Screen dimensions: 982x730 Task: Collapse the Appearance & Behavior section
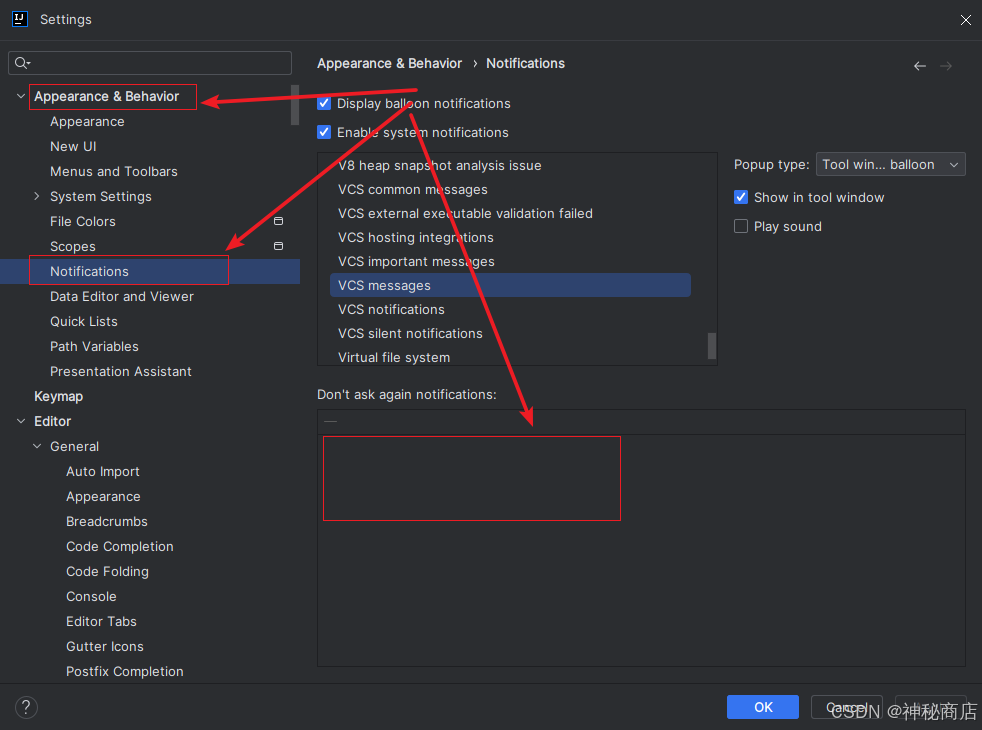(x=21, y=96)
